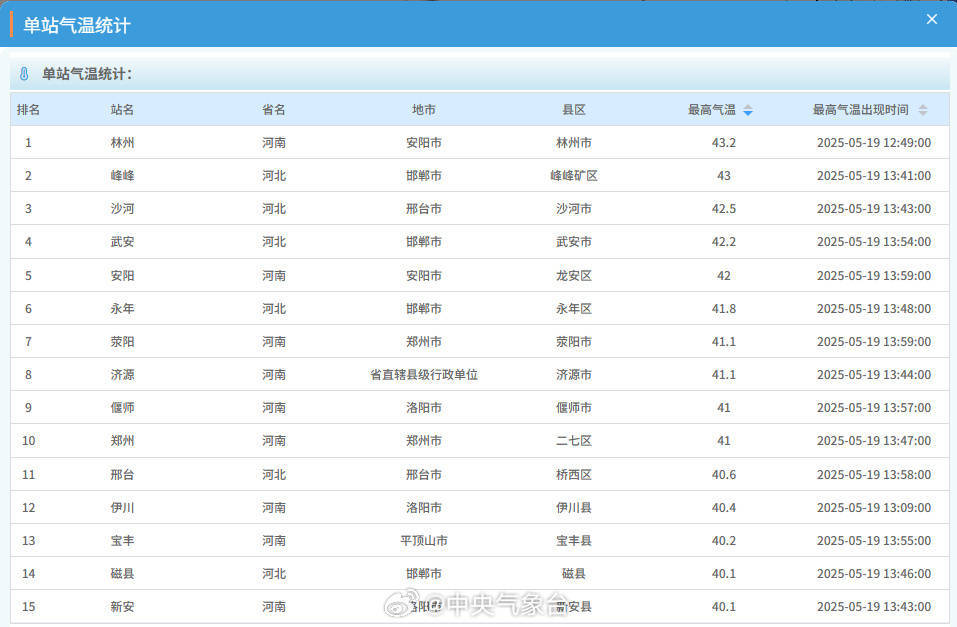Click 平顶山市 city cell

424,541
